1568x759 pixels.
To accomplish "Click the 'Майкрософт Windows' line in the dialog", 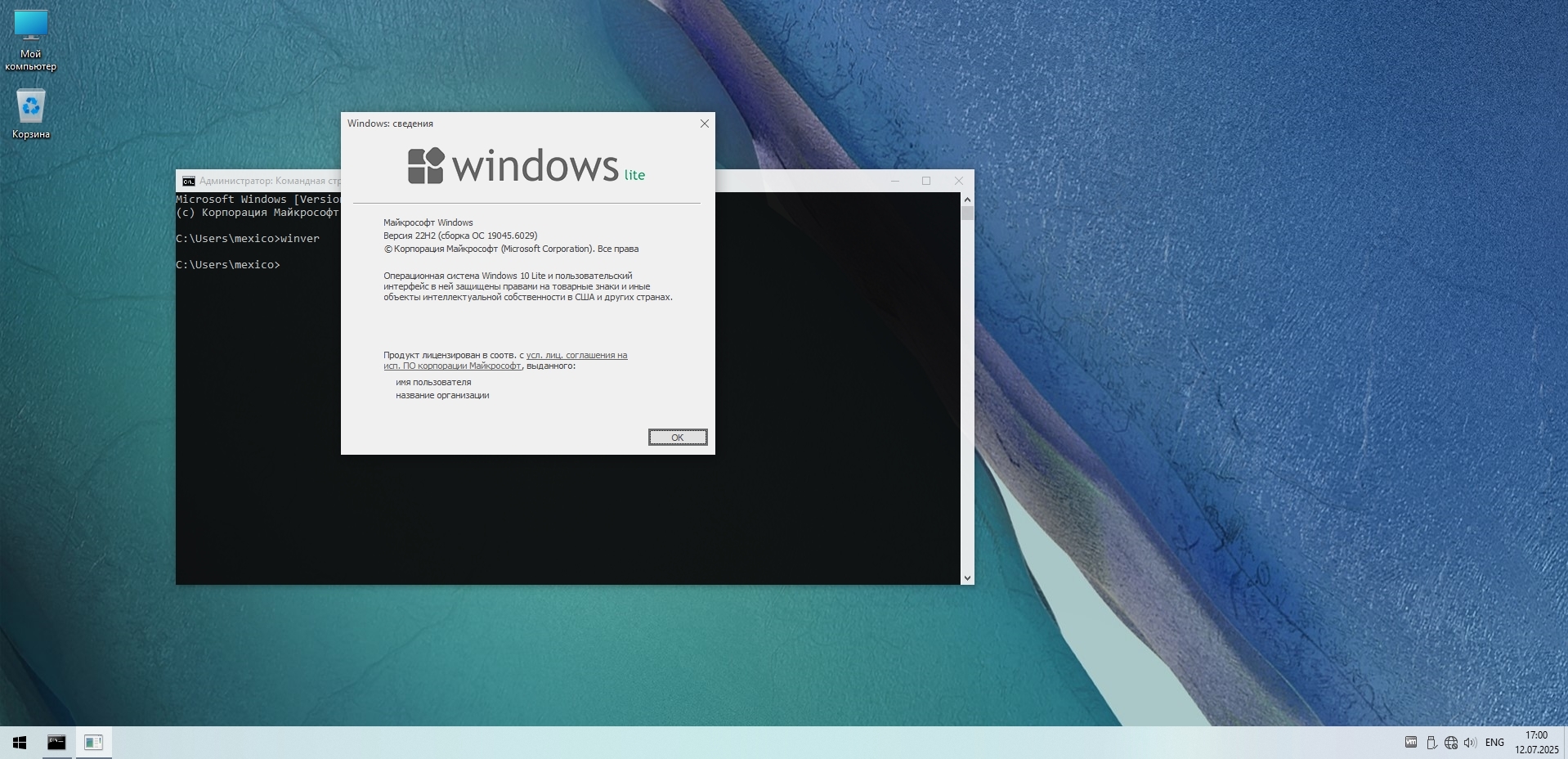I will [428, 222].
